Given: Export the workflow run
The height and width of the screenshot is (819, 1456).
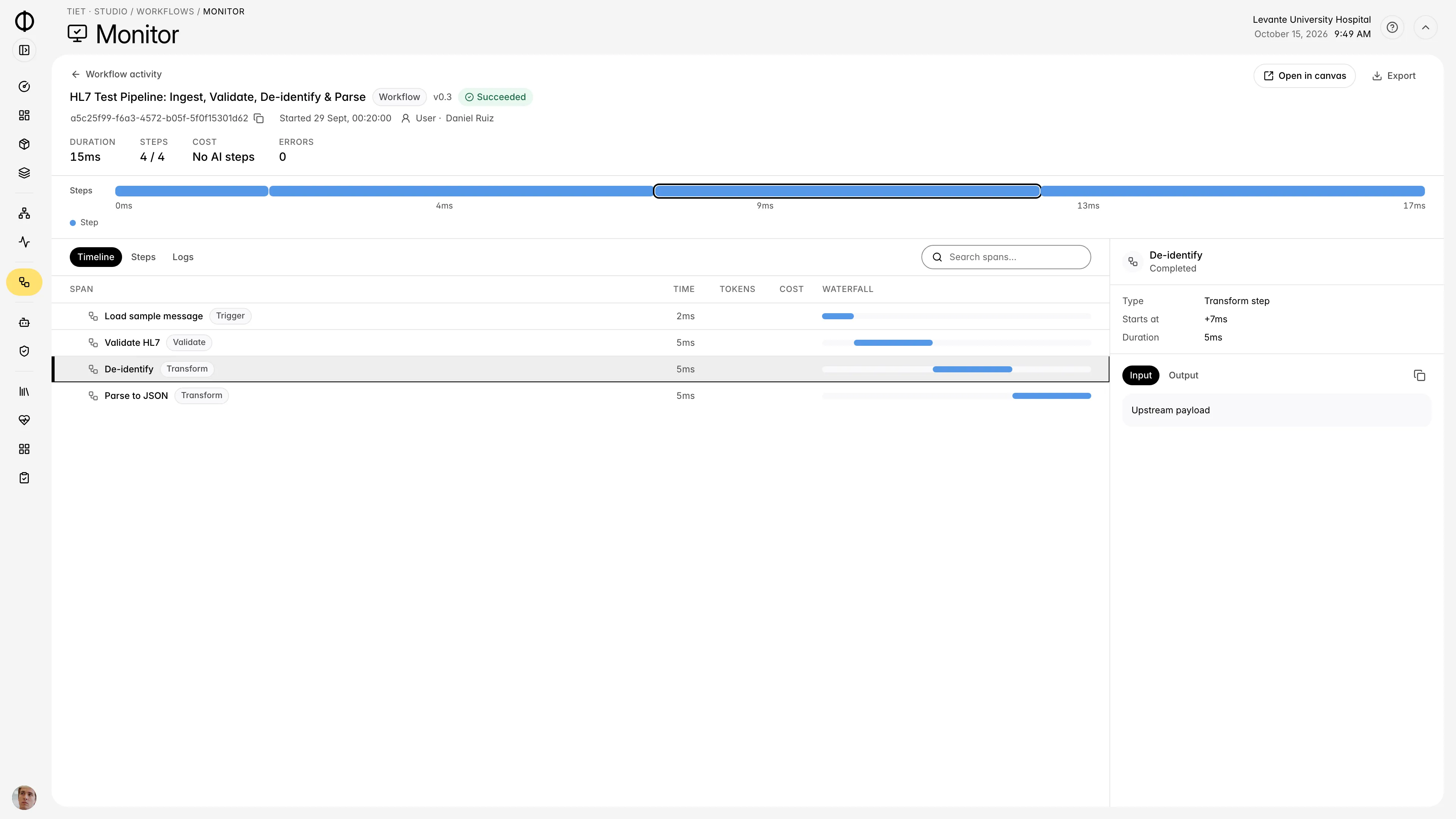Looking at the screenshot, I should point(1393,76).
